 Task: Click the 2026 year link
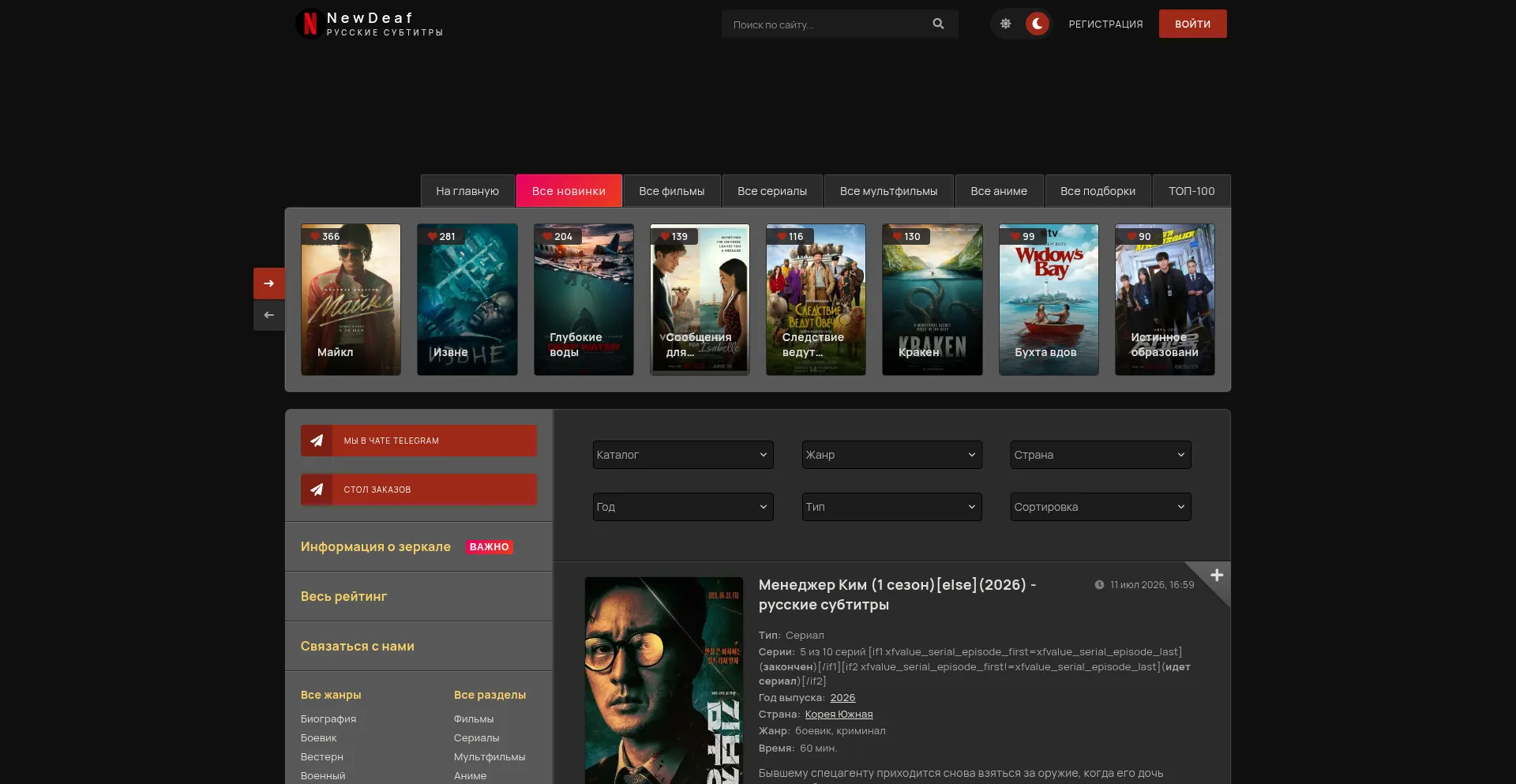[842, 697]
